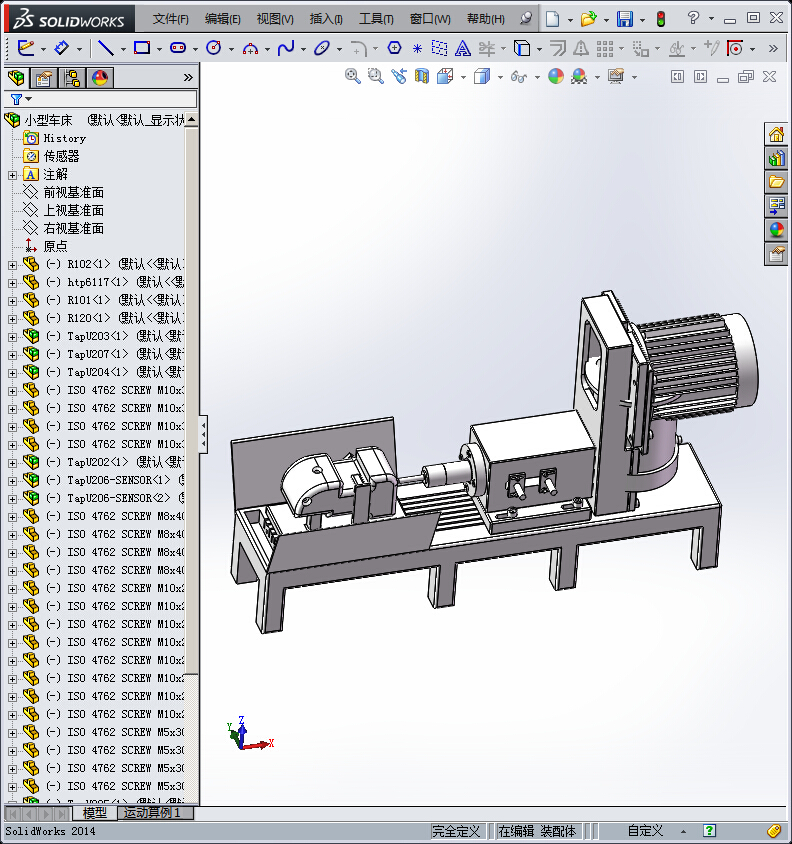792x844 pixels.
Task: Open the 窗口(W) menu
Action: point(430,19)
